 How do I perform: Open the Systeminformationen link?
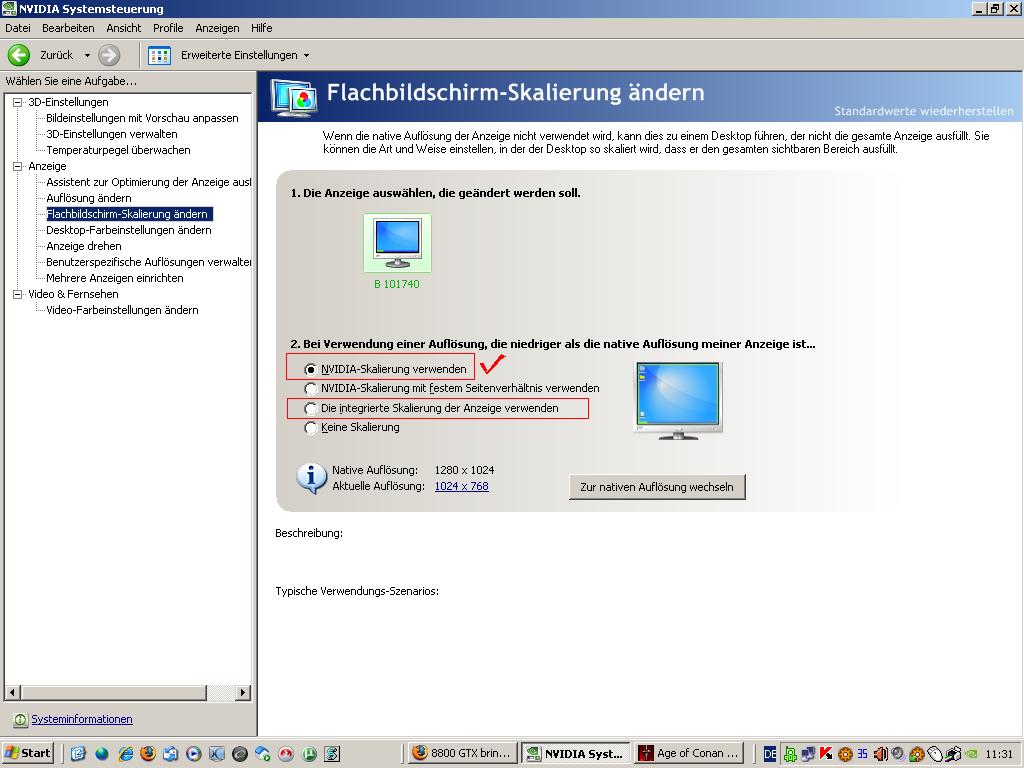click(x=82, y=719)
